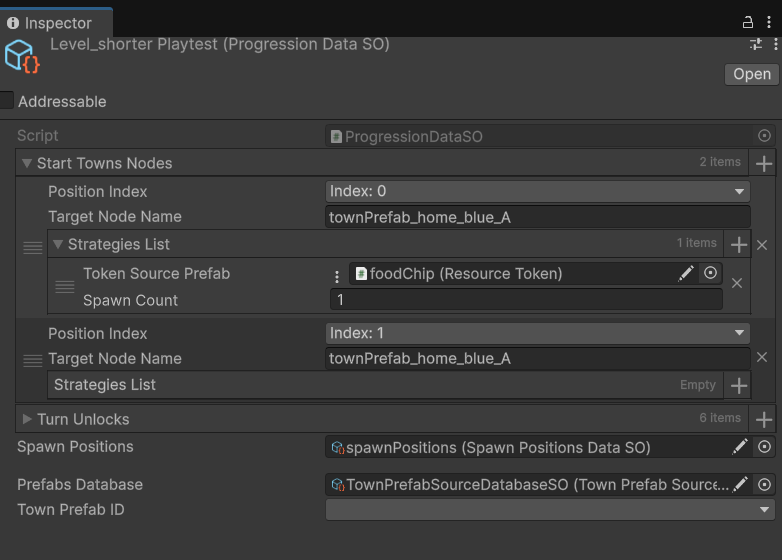Click the ProgressionDataSO script field
This screenshot has height=560, width=782.
pos(550,136)
